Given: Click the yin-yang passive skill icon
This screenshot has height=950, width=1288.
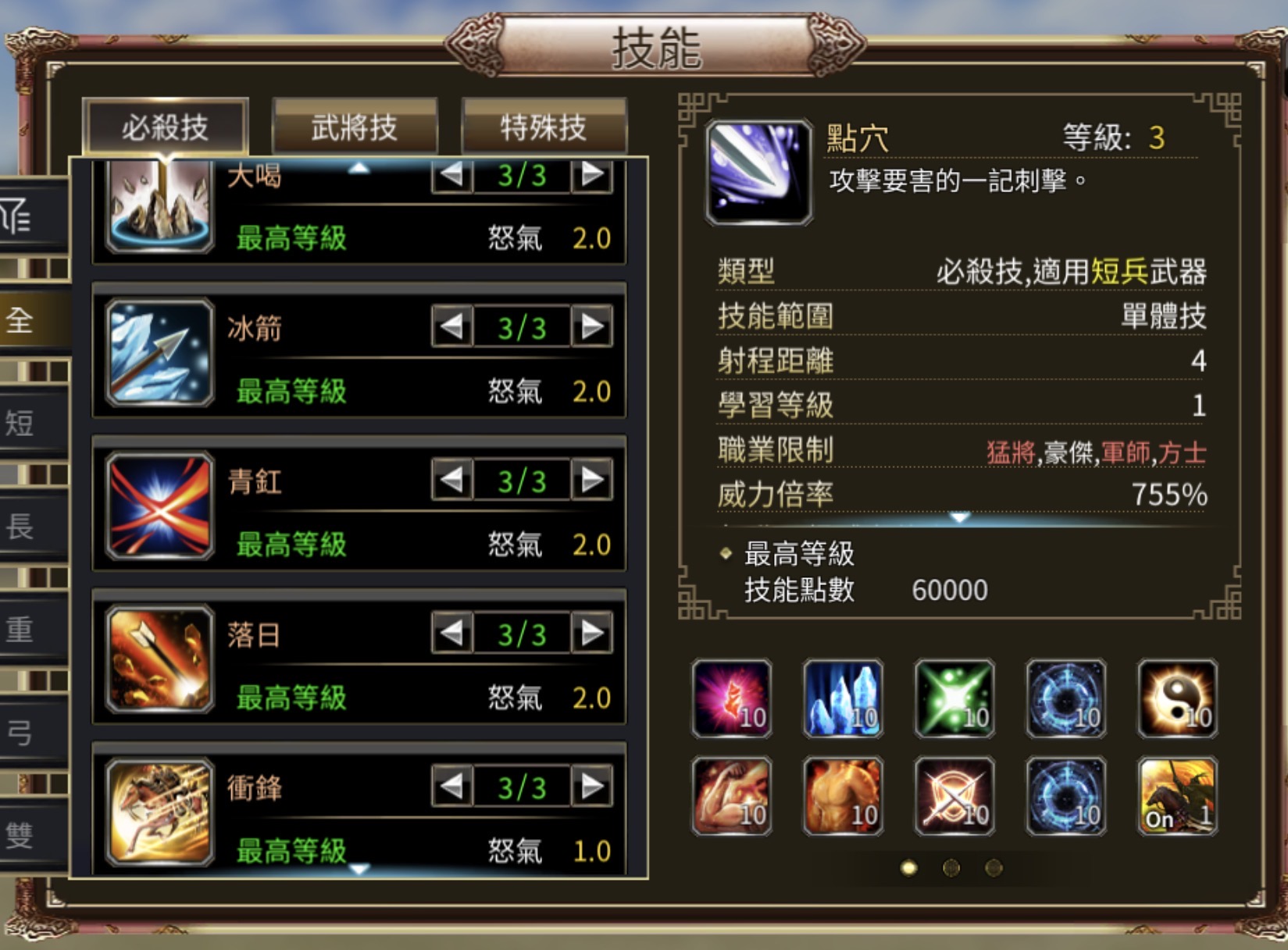Looking at the screenshot, I should (1177, 698).
